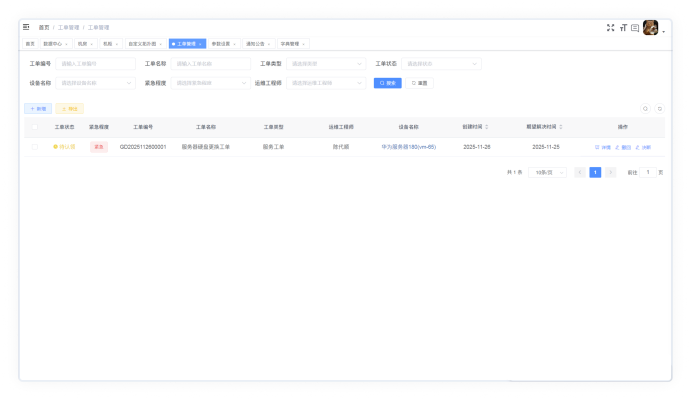
Task: Toggle fullscreen mode icon in header
Action: tap(610, 28)
